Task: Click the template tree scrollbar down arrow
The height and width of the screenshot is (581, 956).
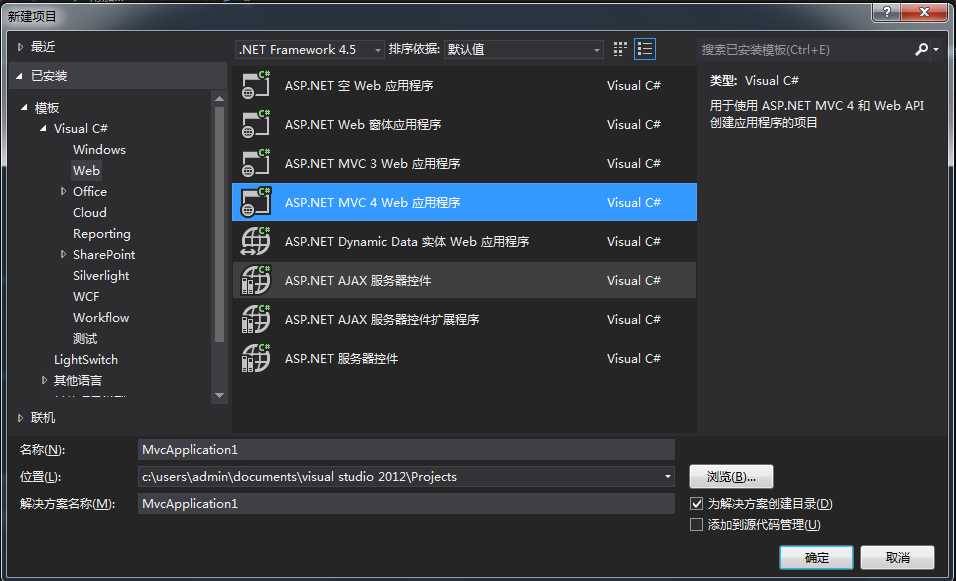Action: (x=219, y=395)
